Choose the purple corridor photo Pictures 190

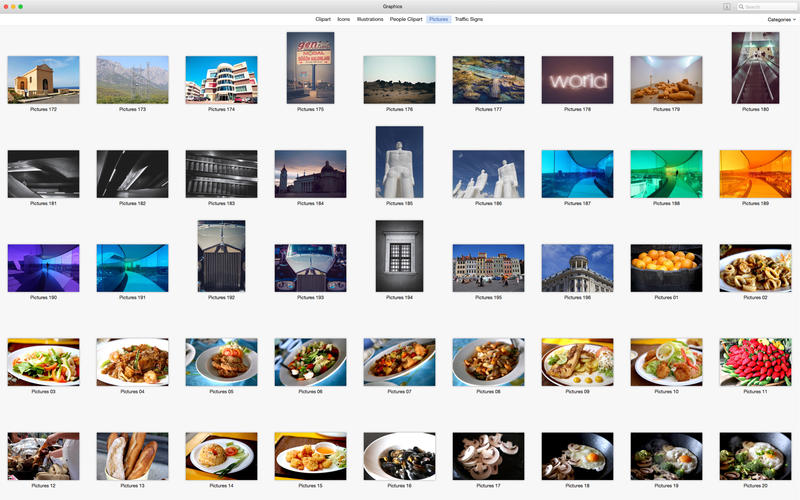coord(43,268)
